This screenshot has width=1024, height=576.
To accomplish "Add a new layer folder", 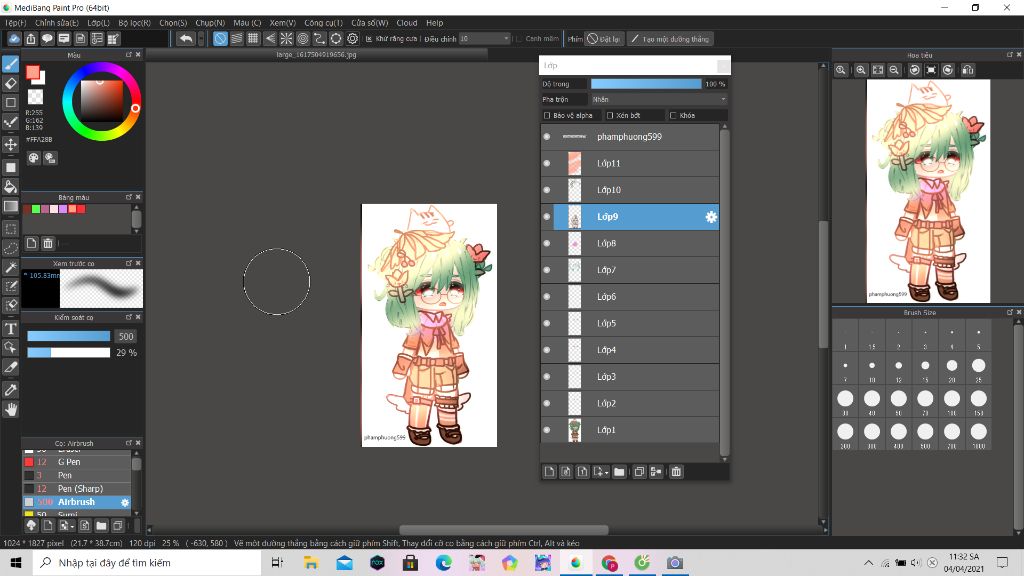I will pos(619,472).
